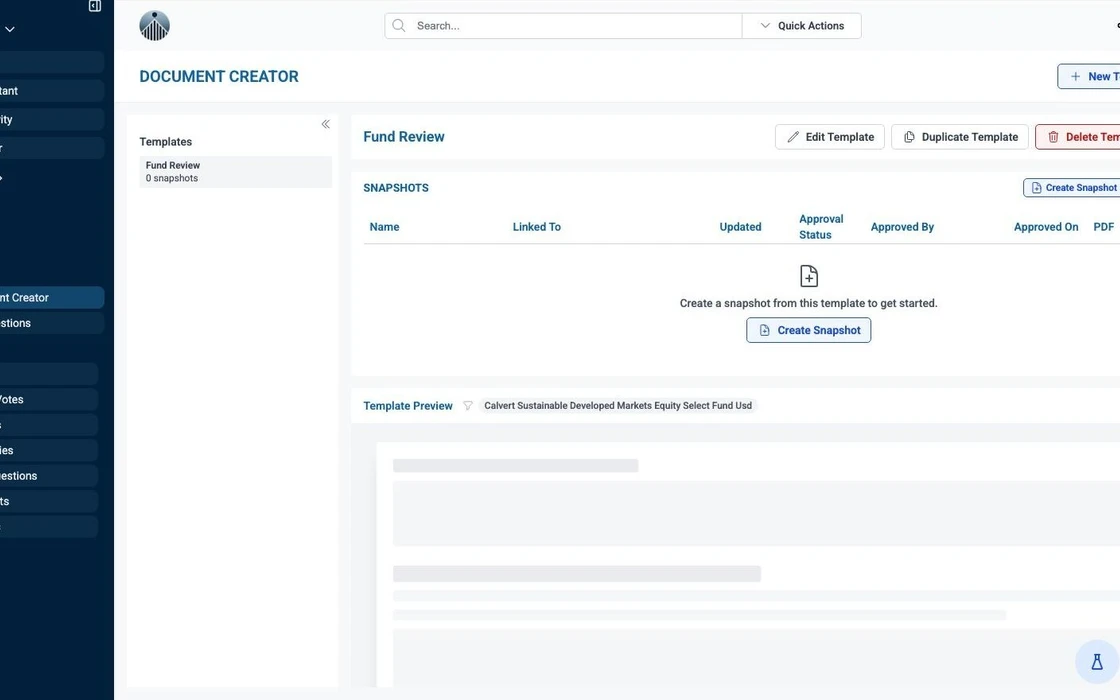Click the Approved On column header
Image resolution: width=1120 pixels, height=700 pixels.
tap(1046, 227)
